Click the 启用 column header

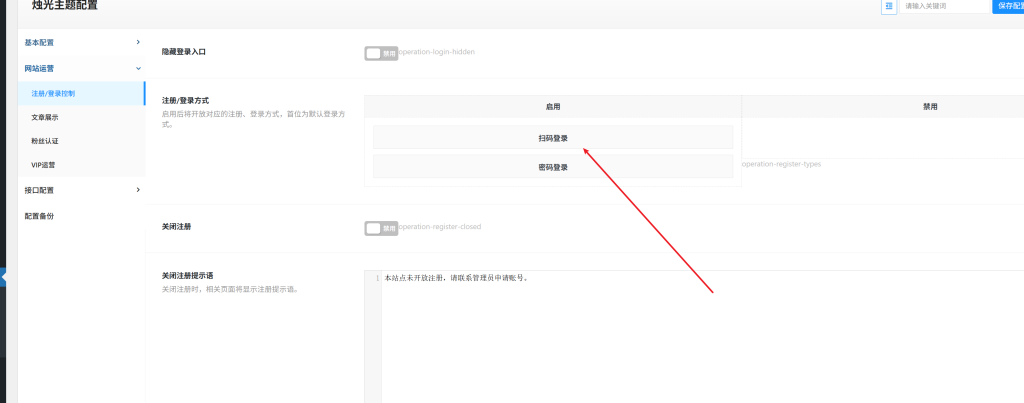pos(552,106)
